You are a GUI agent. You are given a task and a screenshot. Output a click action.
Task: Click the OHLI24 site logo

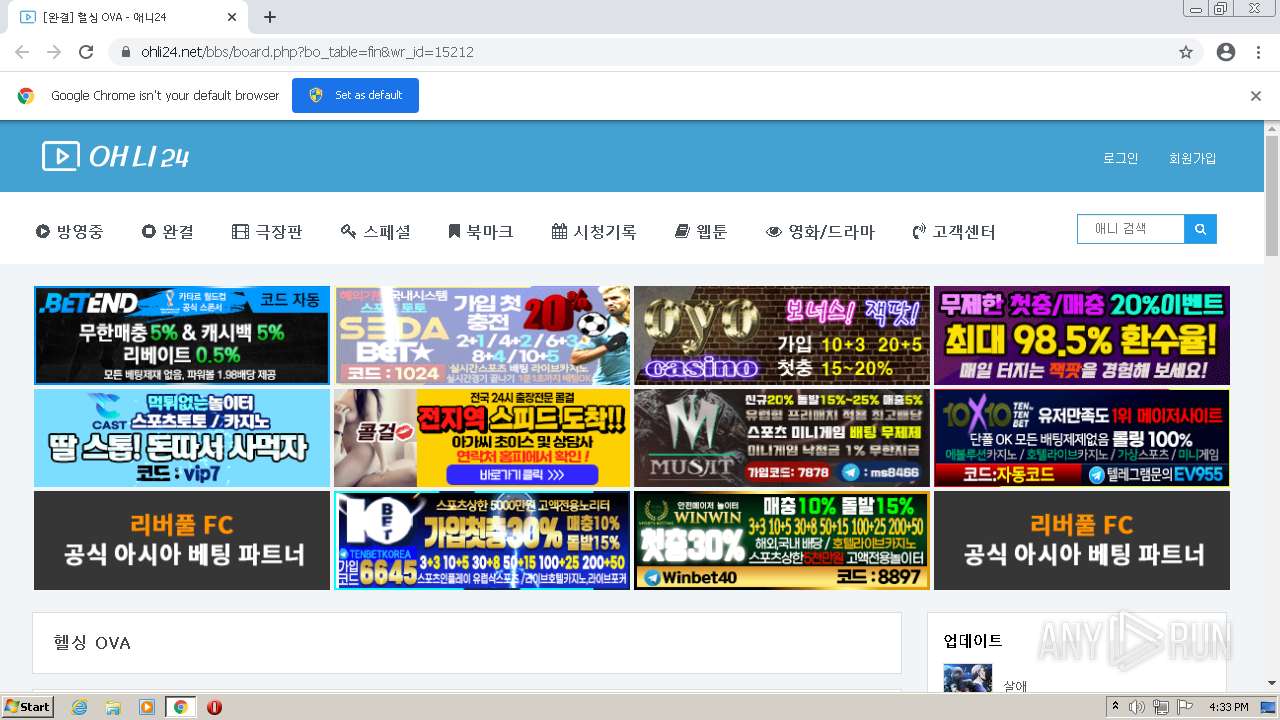pos(115,156)
